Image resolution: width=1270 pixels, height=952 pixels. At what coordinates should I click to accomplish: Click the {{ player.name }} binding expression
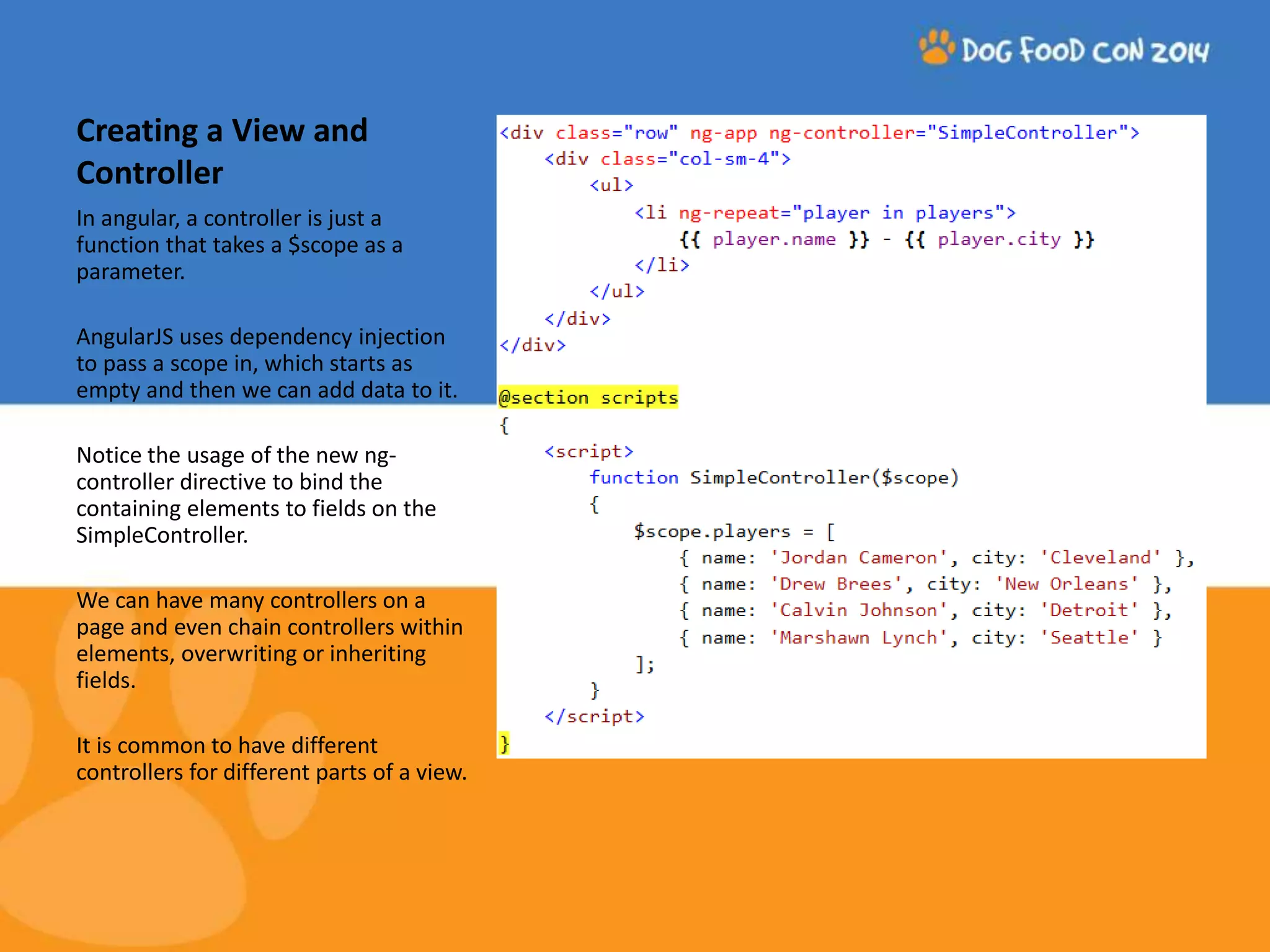tap(774, 239)
